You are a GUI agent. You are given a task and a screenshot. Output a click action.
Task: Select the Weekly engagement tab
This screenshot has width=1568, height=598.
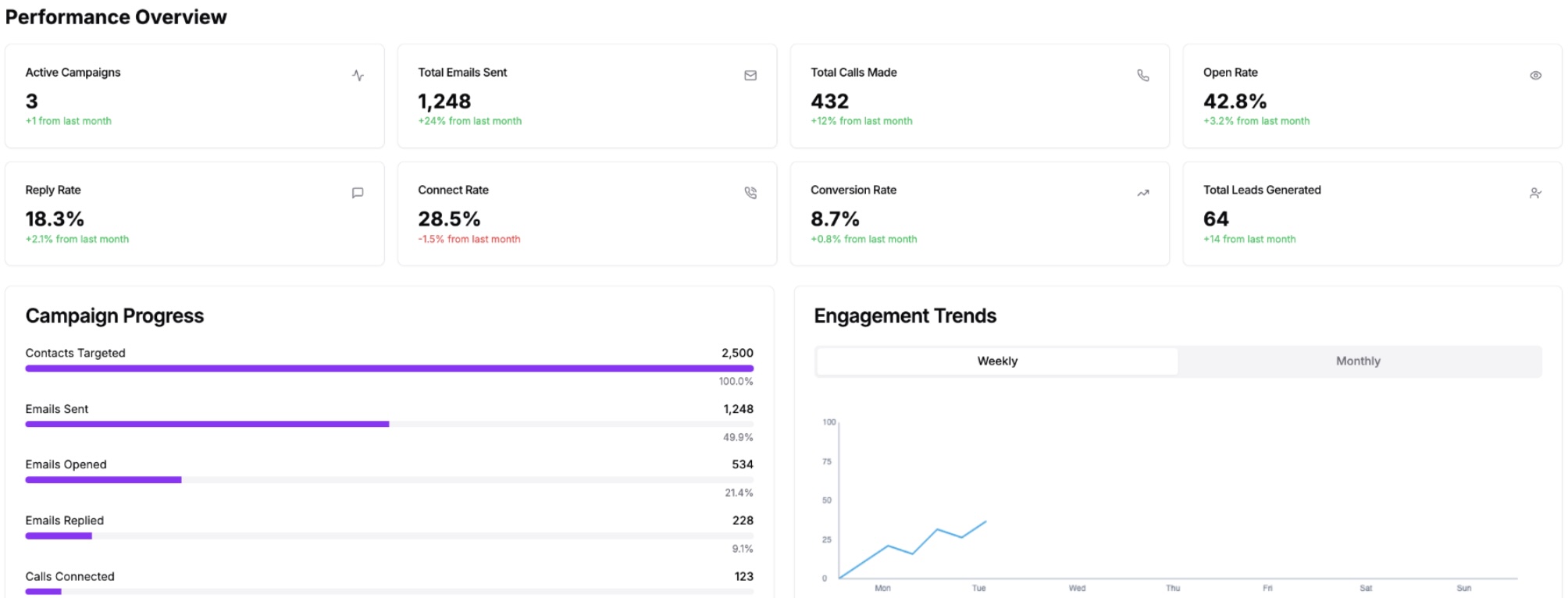[997, 361]
